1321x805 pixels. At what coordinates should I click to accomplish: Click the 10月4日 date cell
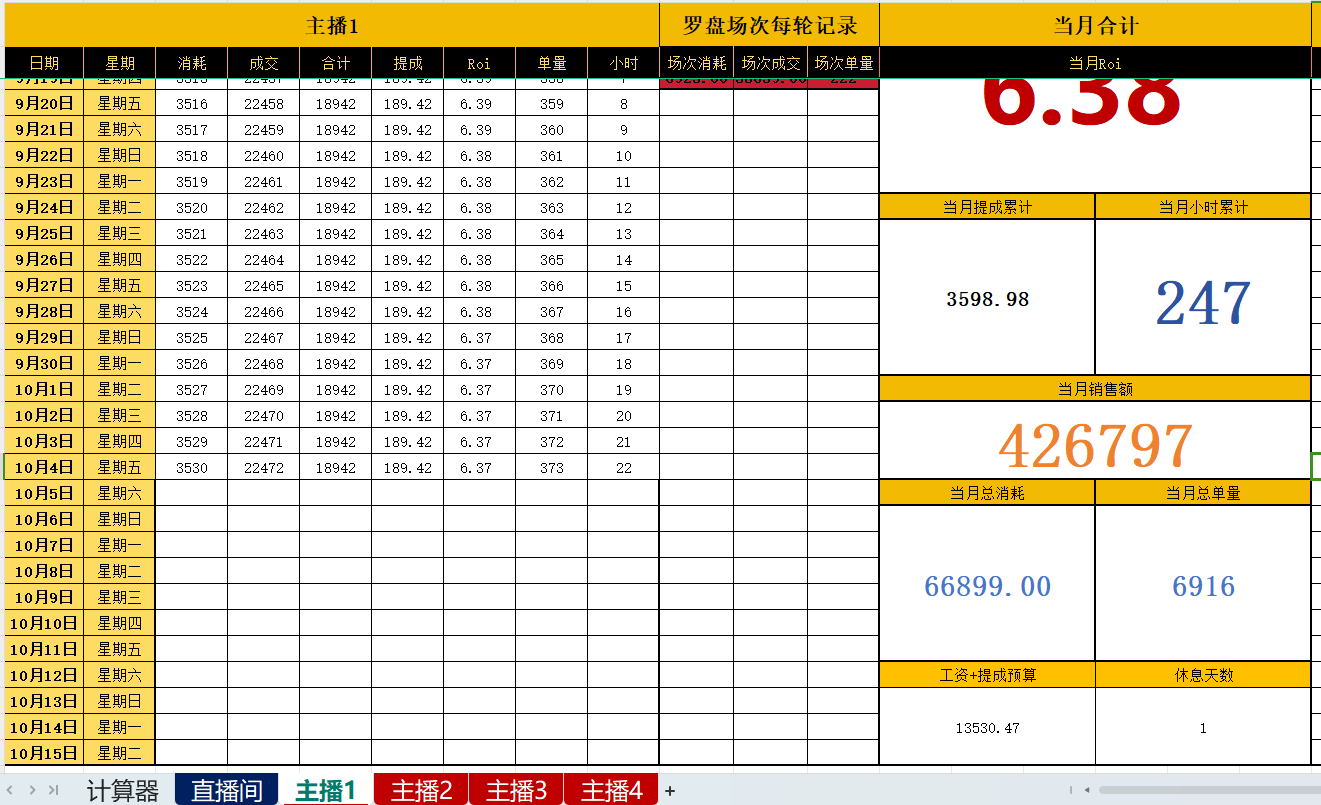click(44, 467)
